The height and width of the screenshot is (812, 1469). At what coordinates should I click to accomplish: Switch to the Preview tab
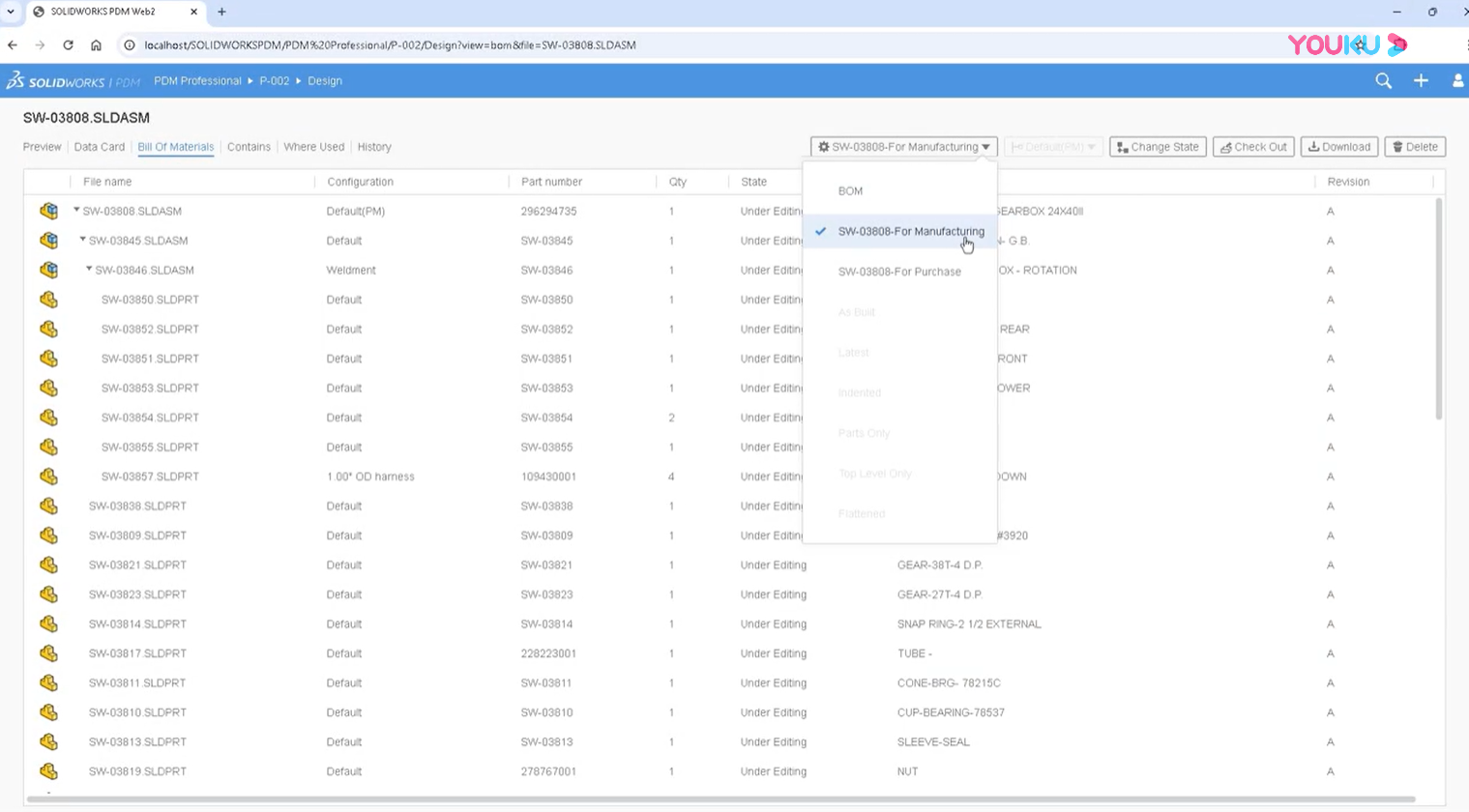(43, 147)
